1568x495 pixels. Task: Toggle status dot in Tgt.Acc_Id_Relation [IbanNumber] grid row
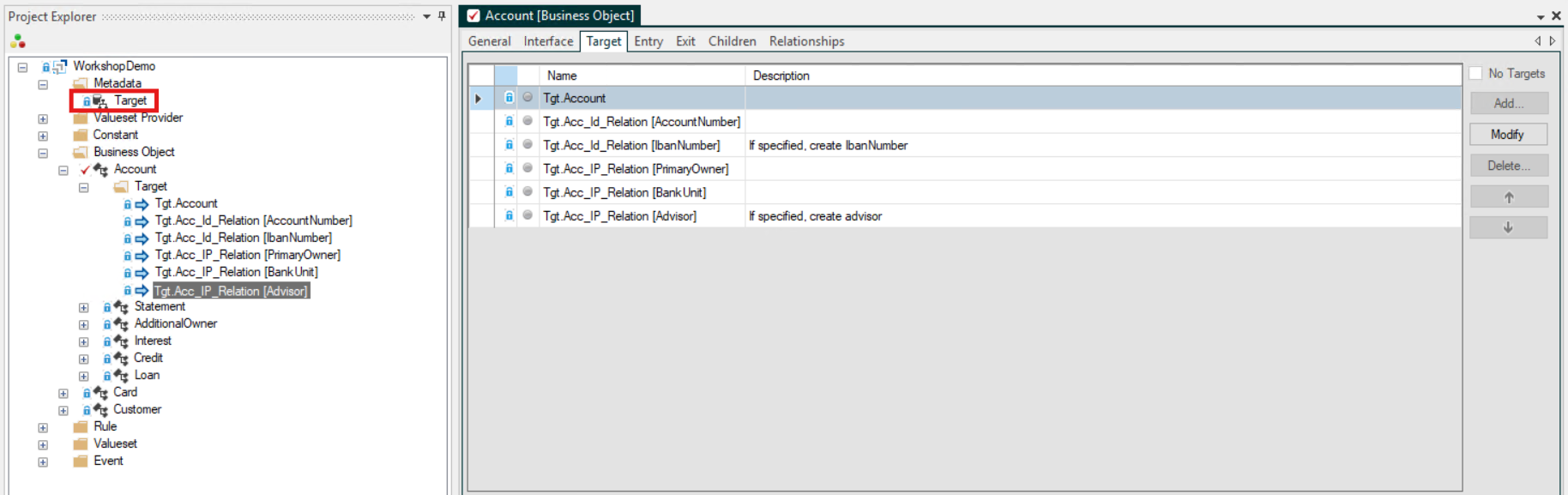(x=528, y=145)
